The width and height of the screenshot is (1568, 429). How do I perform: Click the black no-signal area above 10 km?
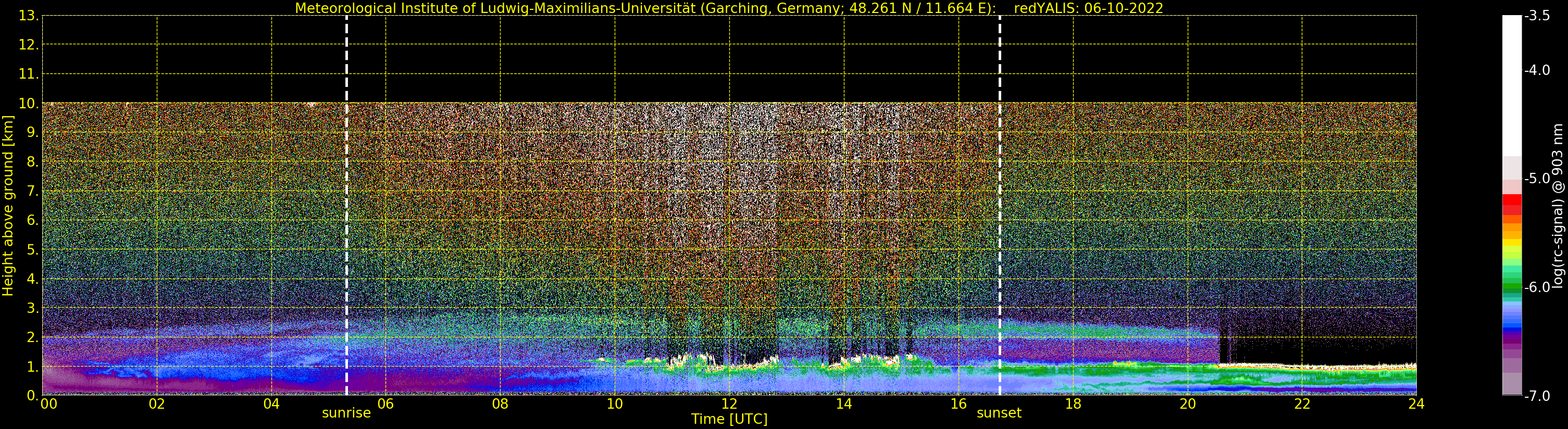pyautogui.click(x=729, y=59)
